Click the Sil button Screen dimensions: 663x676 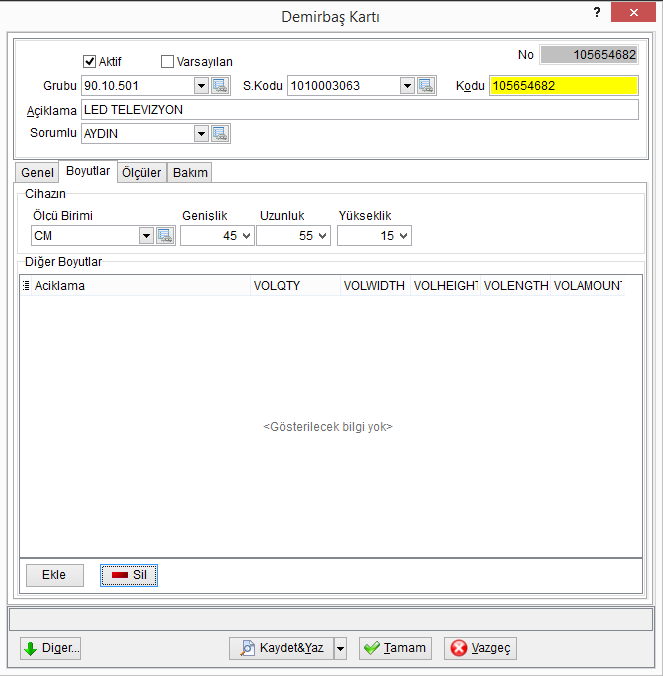pos(129,575)
